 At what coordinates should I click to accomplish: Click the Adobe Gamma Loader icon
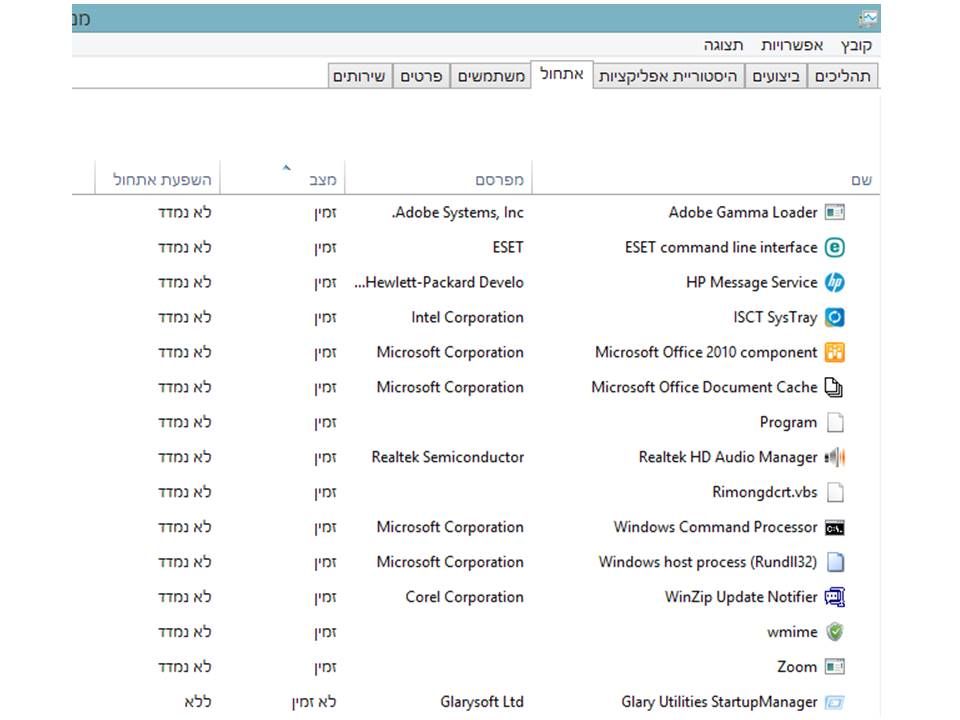tap(834, 212)
